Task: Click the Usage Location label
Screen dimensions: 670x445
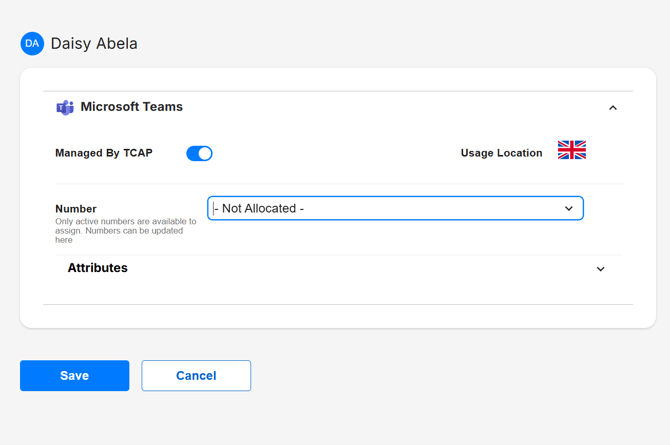Action: tap(501, 153)
